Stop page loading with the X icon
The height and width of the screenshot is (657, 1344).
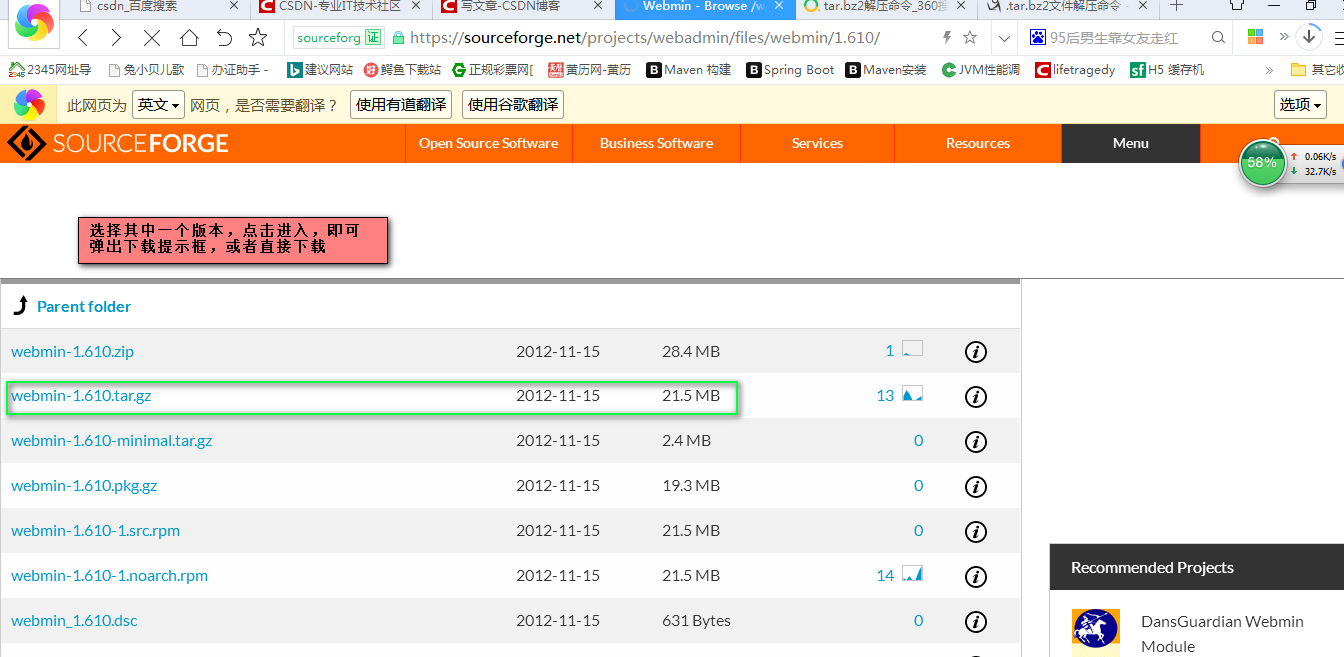point(152,38)
